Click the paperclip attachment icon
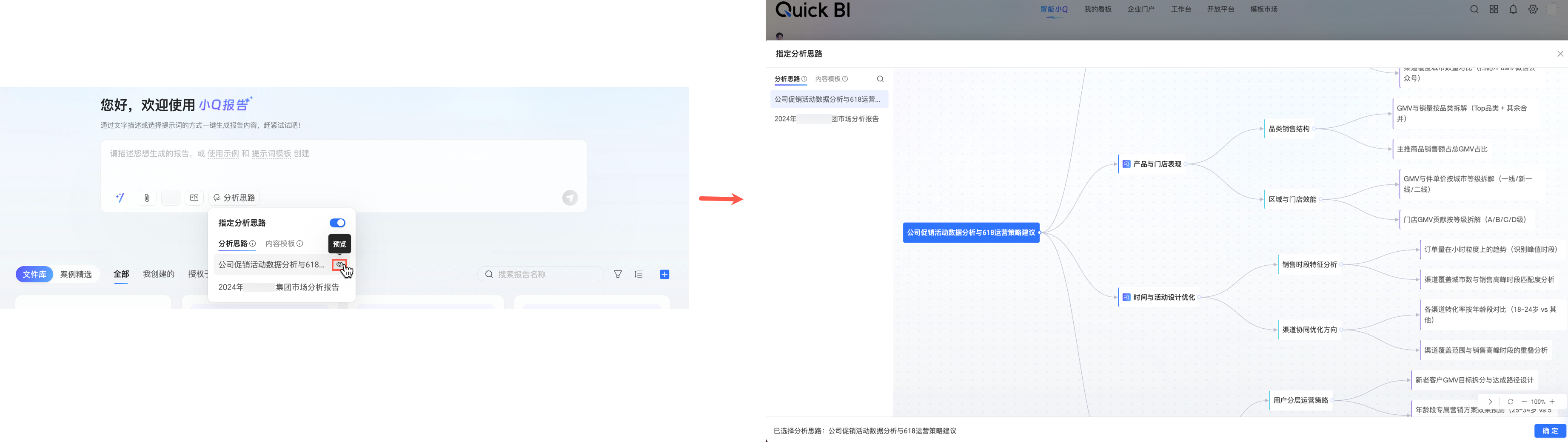This screenshot has height=442, width=1568. 147,198
